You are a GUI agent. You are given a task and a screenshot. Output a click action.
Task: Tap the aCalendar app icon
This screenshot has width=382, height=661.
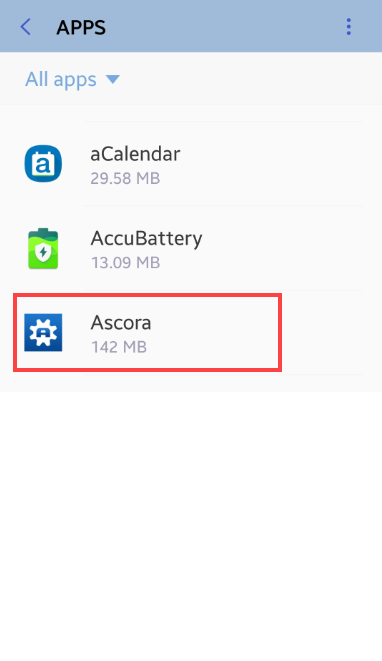tap(43, 164)
